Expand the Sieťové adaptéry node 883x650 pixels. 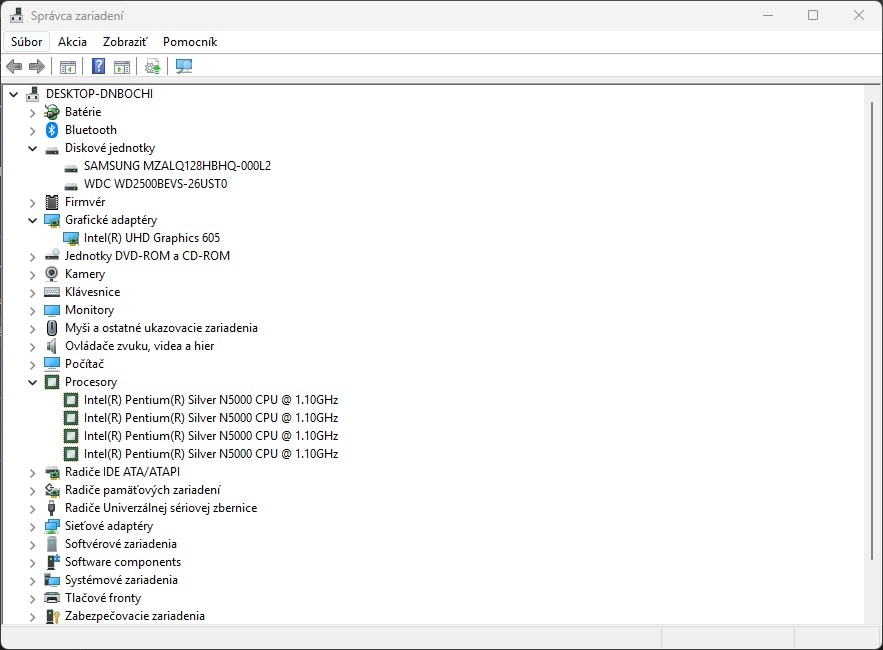click(31, 526)
